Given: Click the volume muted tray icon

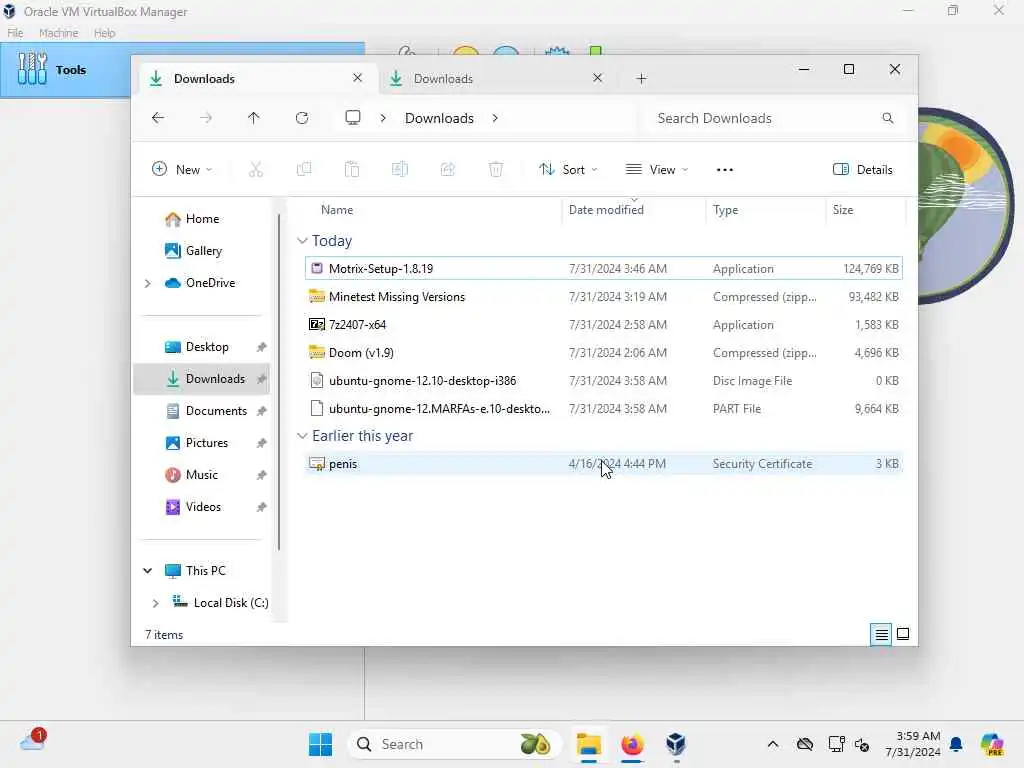Looking at the screenshot, I should (862, 744).
